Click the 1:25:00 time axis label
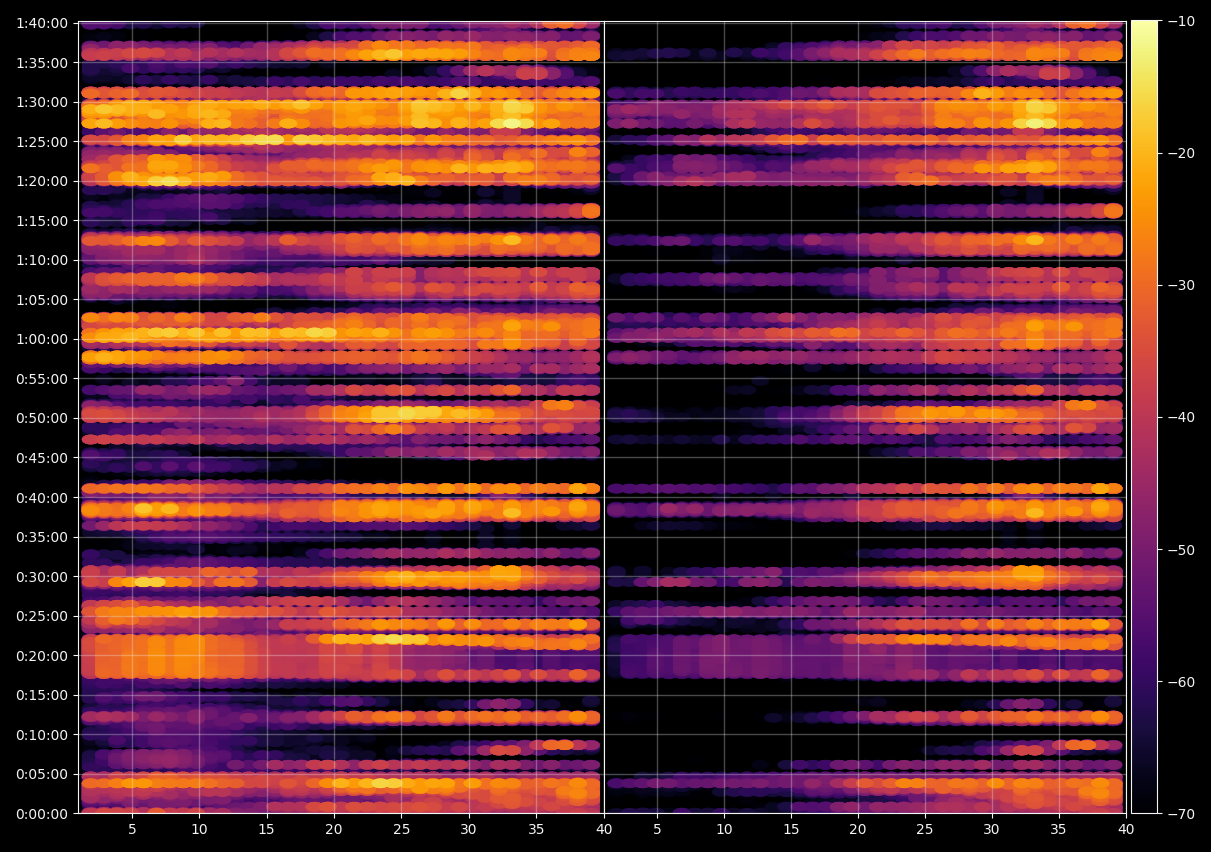Viewport: 1211px width, 852px height. [42, 141]
